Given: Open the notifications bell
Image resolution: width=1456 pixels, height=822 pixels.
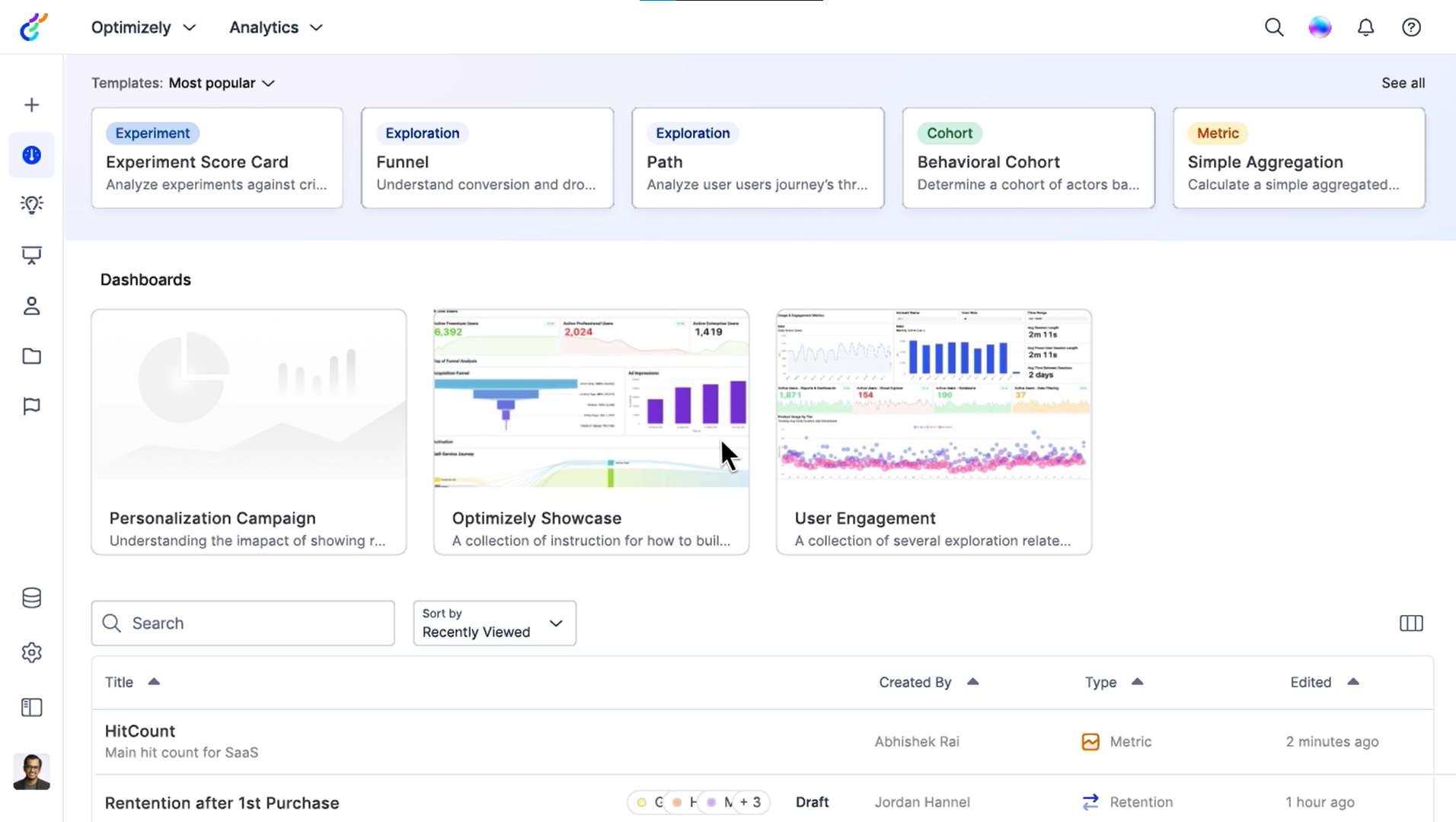Looking at the screenshot, I should [1365, 27].
